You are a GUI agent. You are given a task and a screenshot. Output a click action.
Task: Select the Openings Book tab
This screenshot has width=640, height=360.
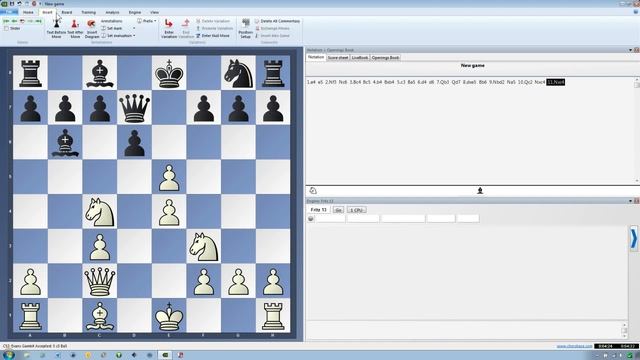pos(385,58)
